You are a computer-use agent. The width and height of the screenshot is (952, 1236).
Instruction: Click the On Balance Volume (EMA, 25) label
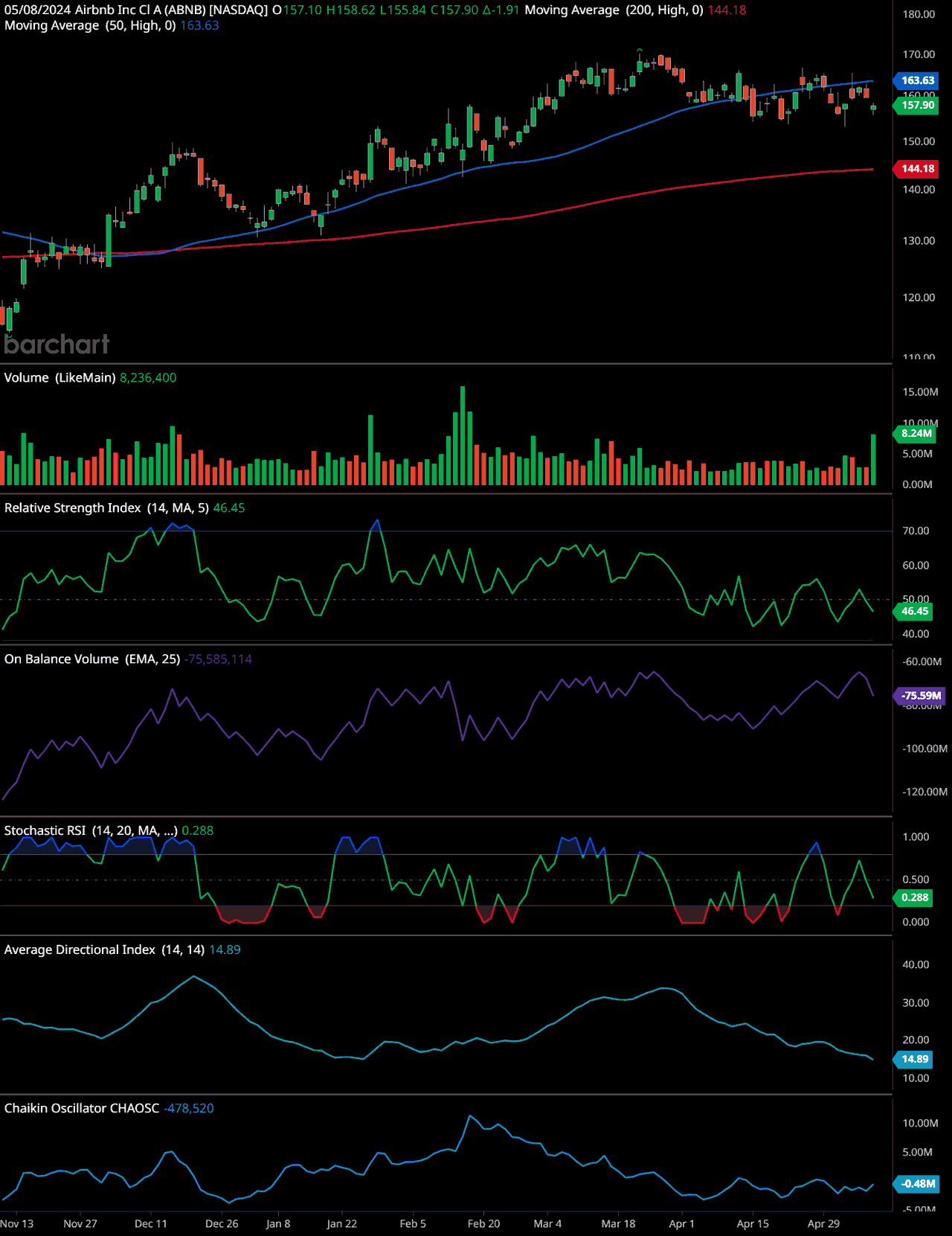coord(92,659)
